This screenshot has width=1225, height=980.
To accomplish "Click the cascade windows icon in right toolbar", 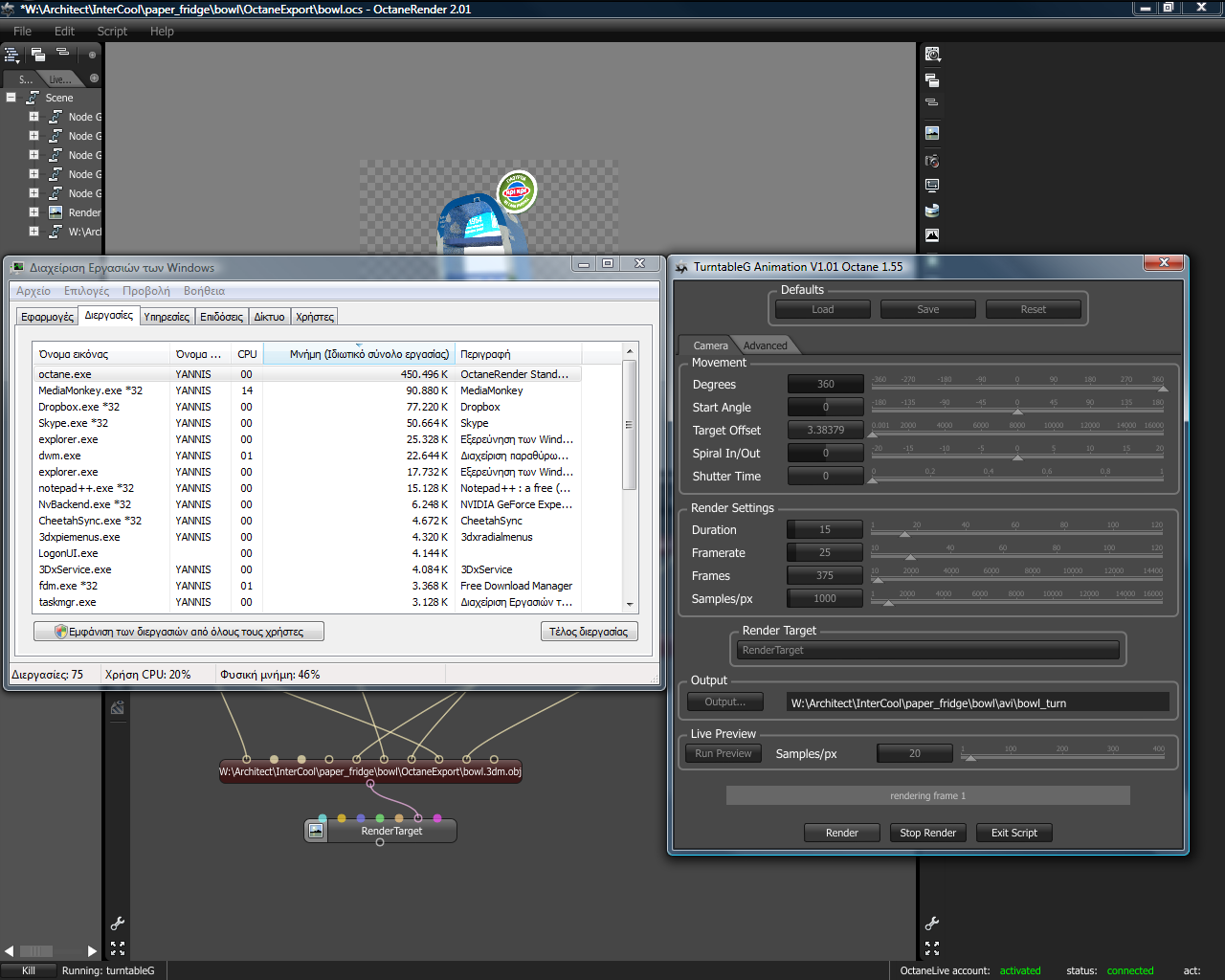I will pyautogui.click(x=932, y=80).
